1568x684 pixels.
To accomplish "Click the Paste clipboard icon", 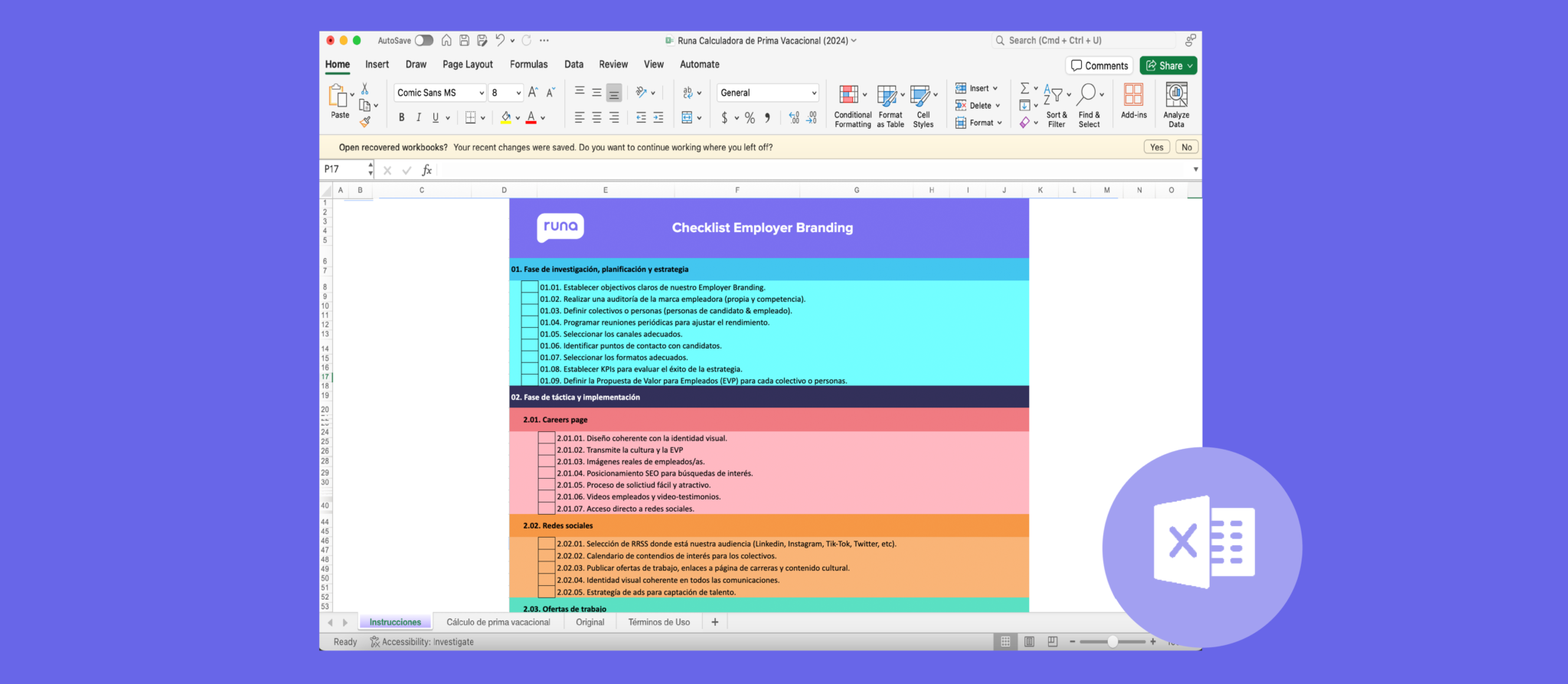I will tap(337, 96).
